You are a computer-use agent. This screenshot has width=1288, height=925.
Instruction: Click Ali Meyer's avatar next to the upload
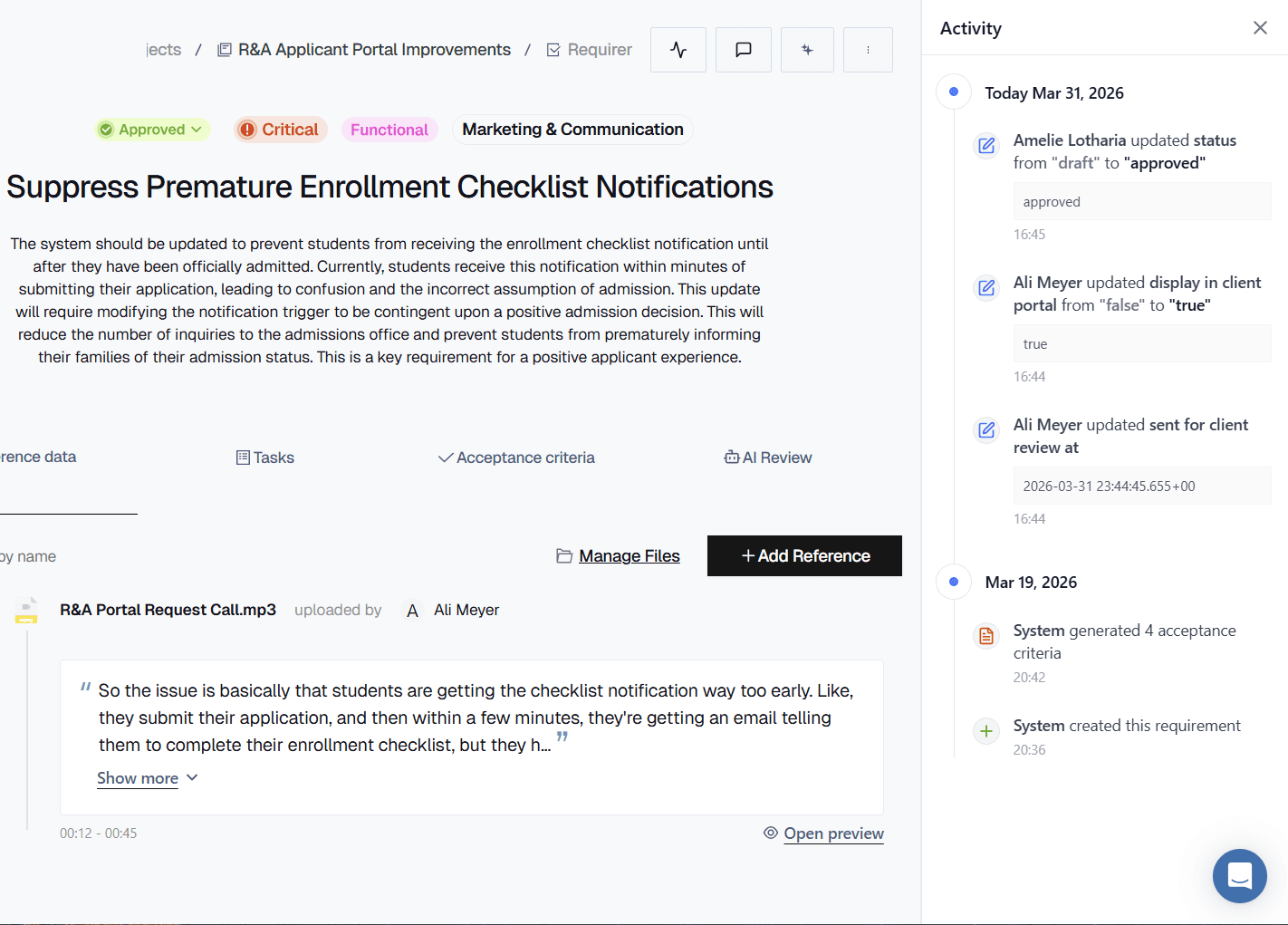[x=412, y=610]
